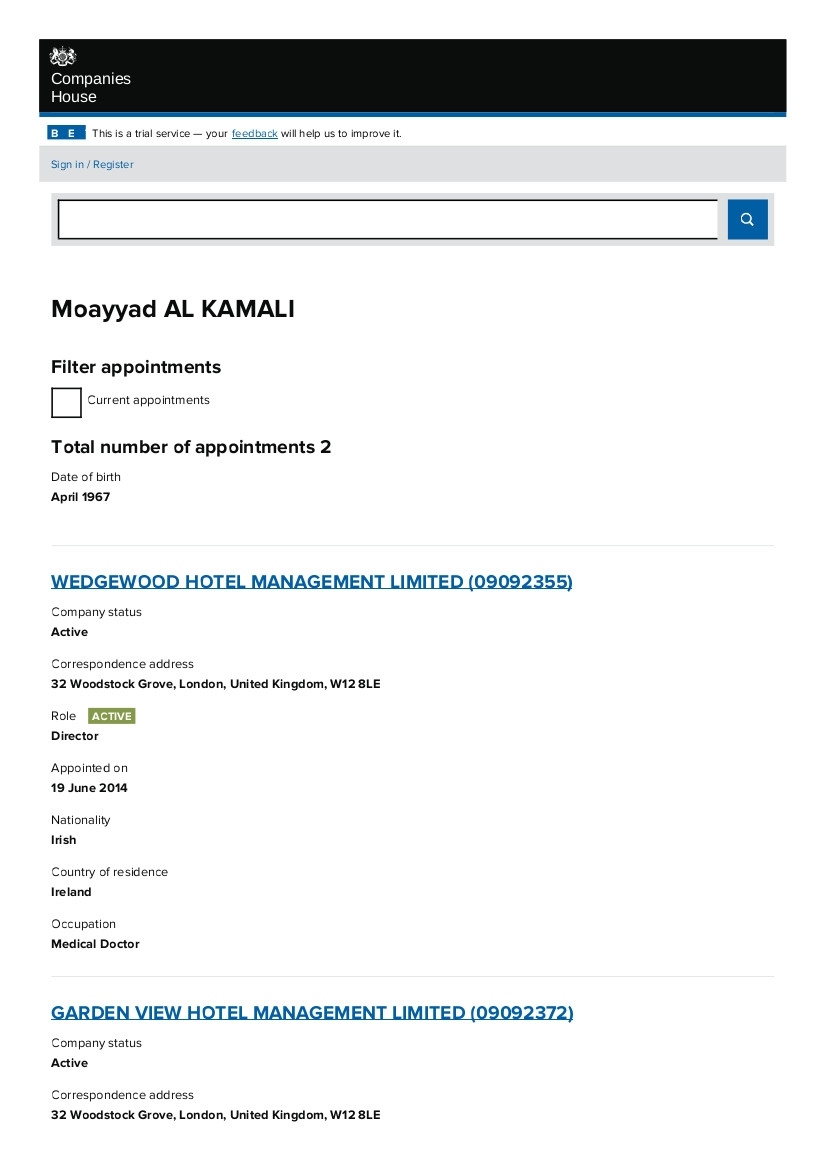Screen dimensions: 826x1169
Task: Click the Medical Doctor occupation value
Action: coord(95,944)
